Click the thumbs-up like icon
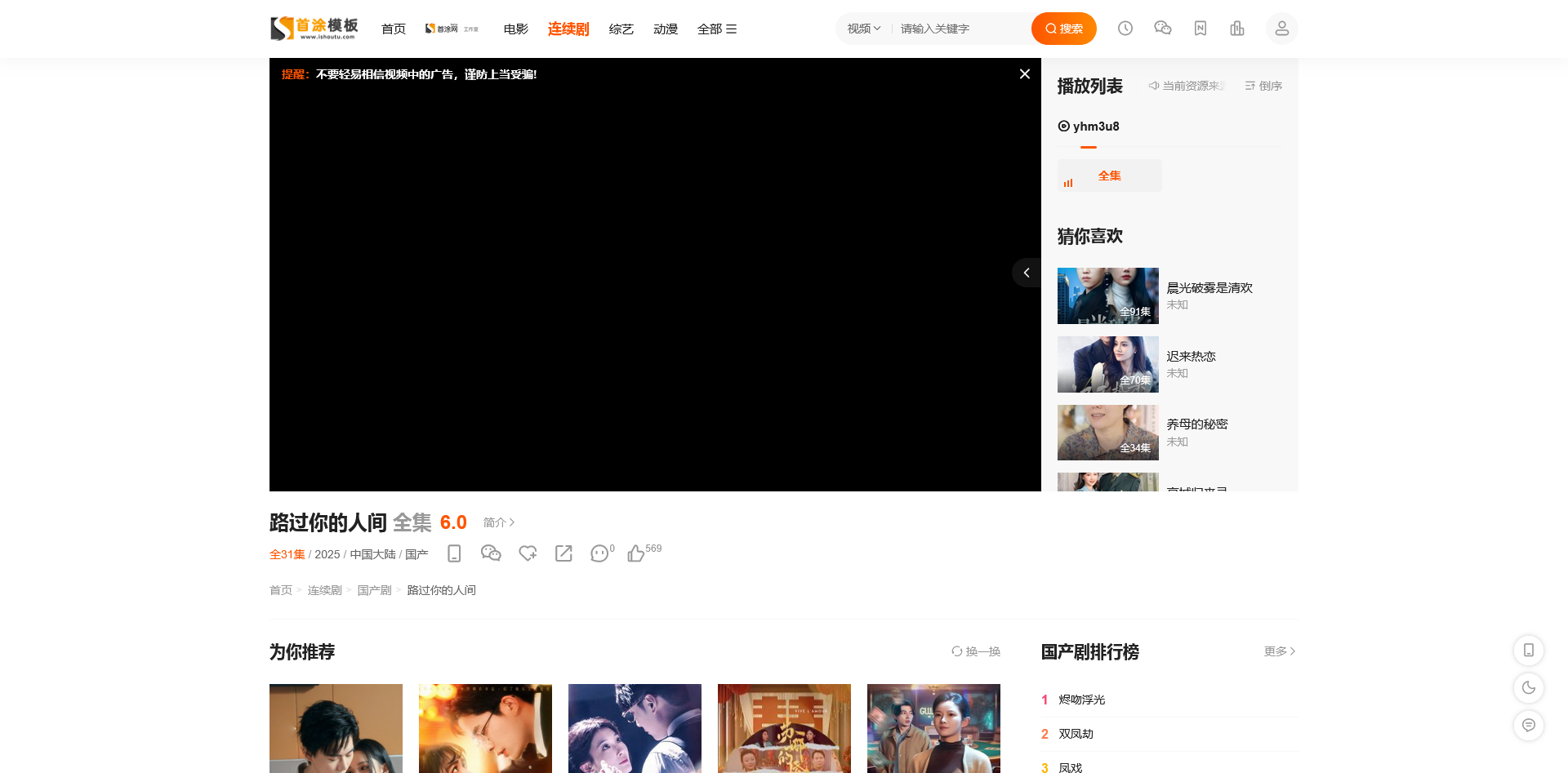The height and width of the screenshot is (773, 1568). tap(636, 553)
